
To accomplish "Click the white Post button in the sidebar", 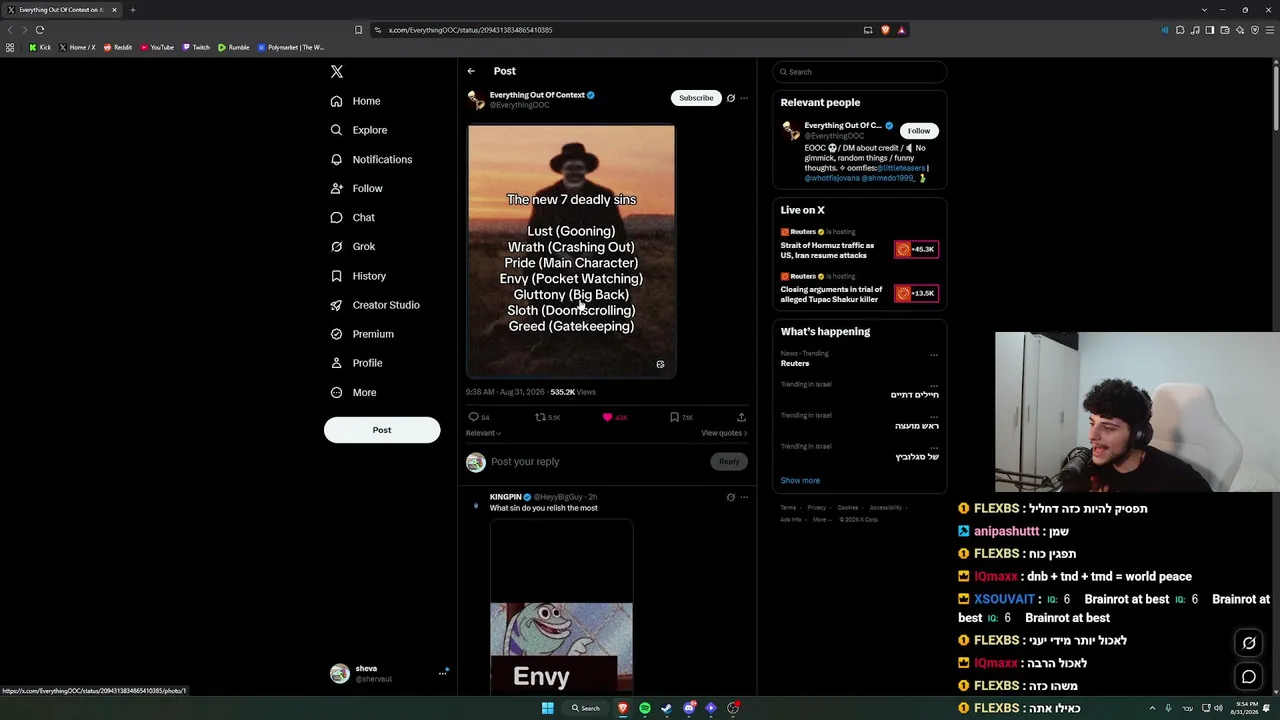I will (x=382, y=430).
